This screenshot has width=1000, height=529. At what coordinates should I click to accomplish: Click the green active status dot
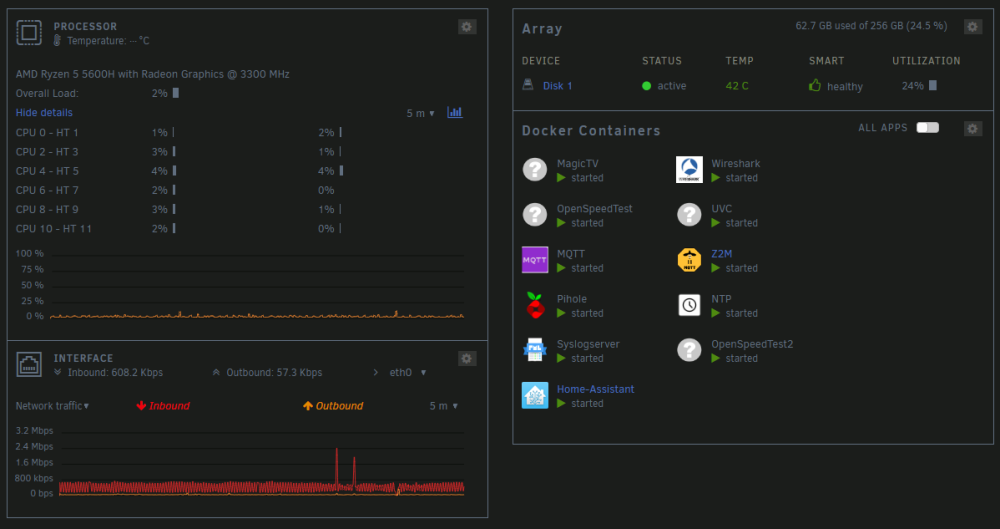647,86
